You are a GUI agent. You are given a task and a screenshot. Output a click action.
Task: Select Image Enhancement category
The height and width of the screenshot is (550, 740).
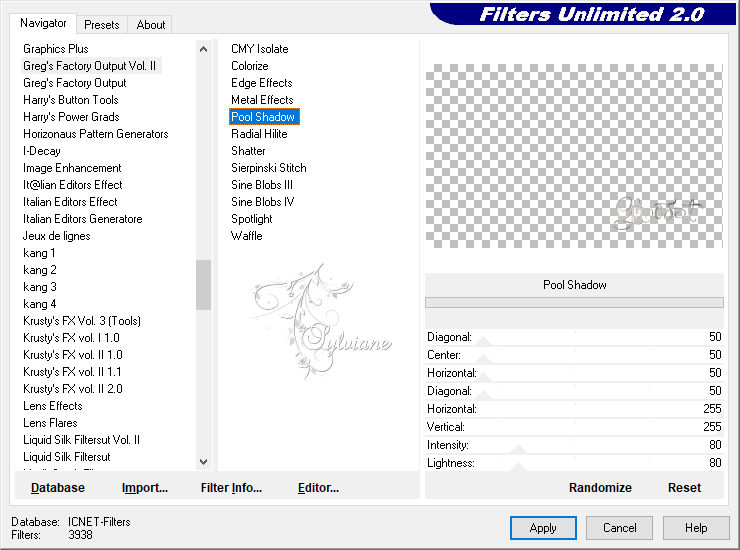click(72, 168)
